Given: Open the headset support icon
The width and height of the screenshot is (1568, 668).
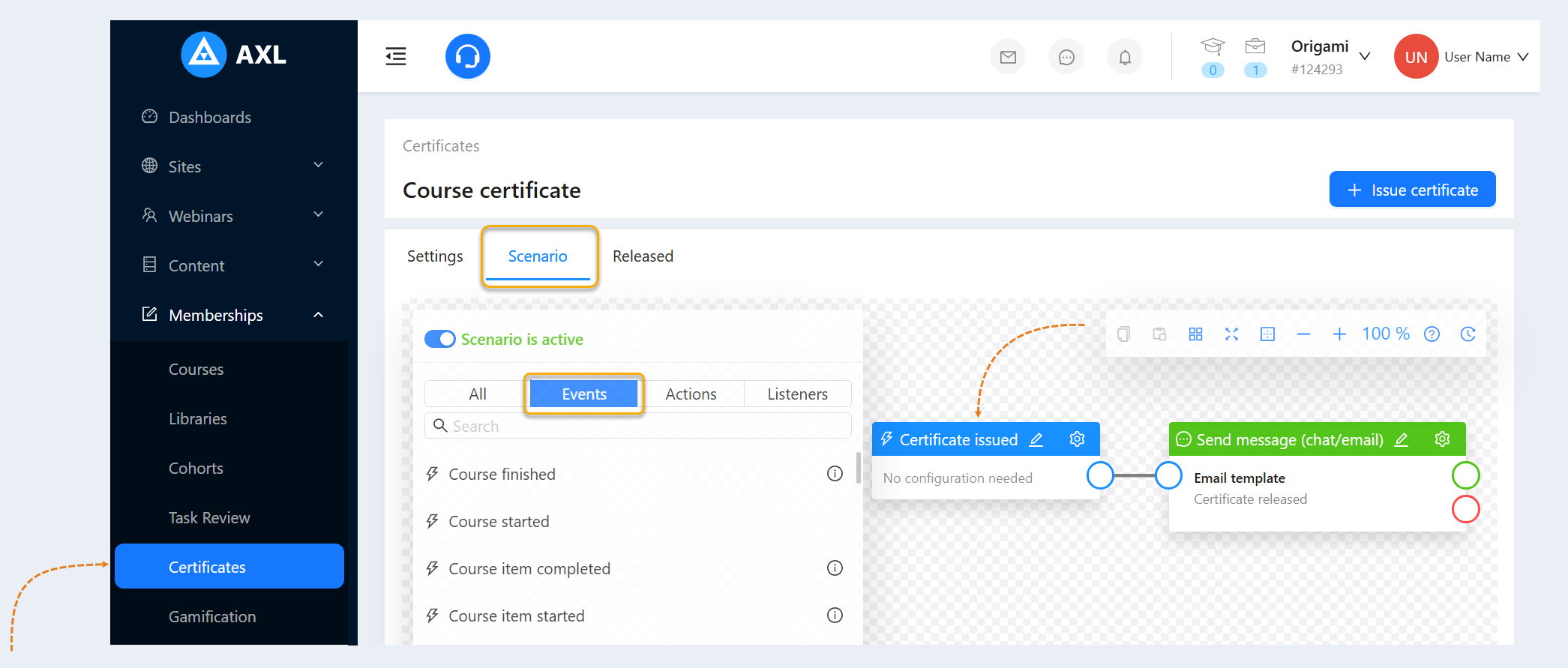Looking at the screenshot, I should [x=468, y=56].
